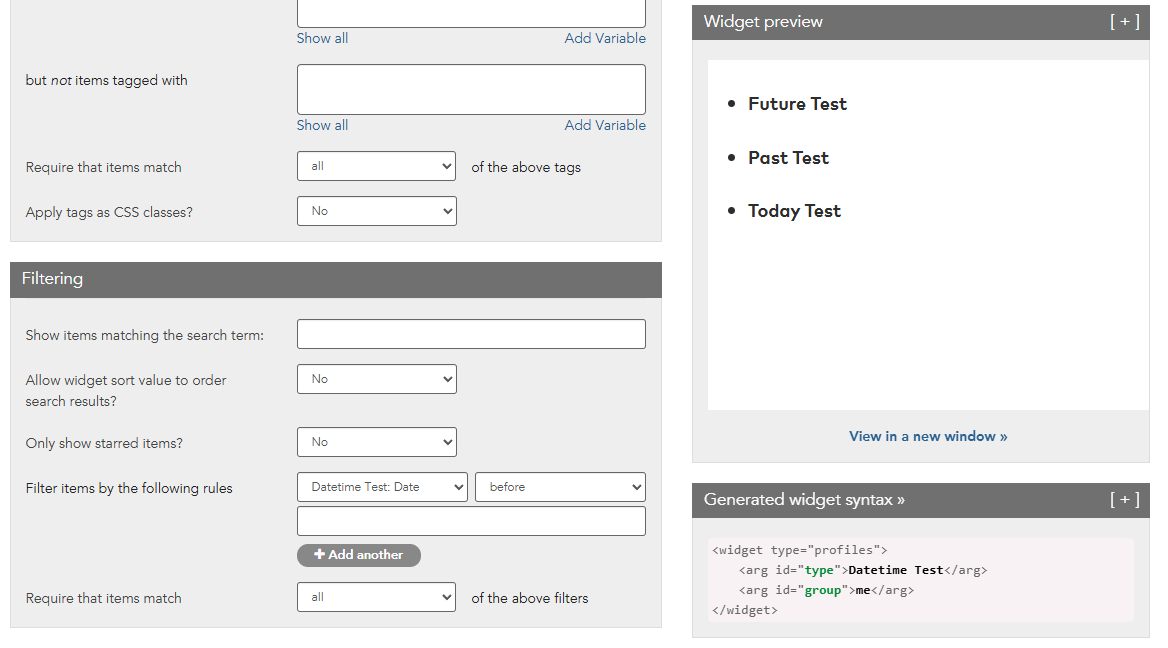This screenshot has width=1168, height=648.
Task: Select the Datetime Test: Date filter dropdown
Action: [382, 487]
